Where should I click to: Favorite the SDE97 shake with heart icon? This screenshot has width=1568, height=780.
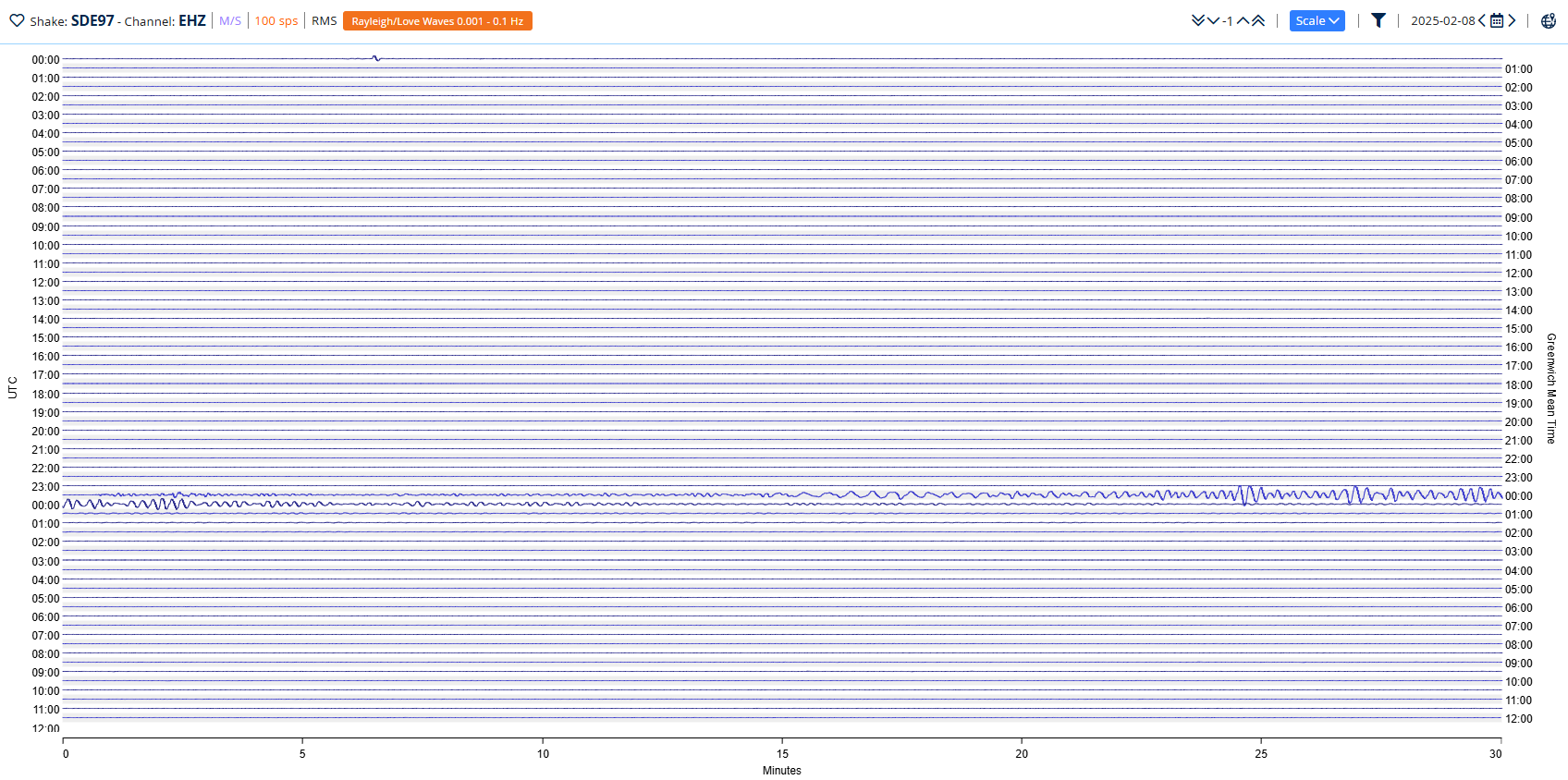pyautogui.click(x=17, y=20)
